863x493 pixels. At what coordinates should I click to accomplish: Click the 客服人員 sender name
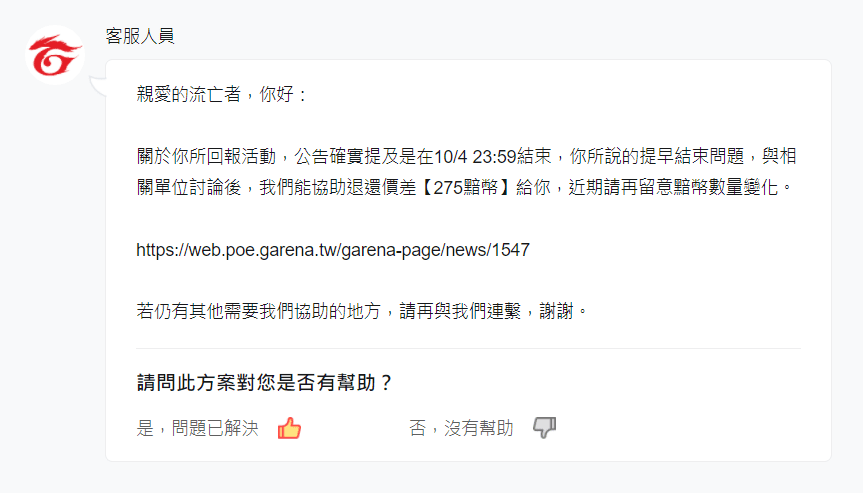coord(140,36)
